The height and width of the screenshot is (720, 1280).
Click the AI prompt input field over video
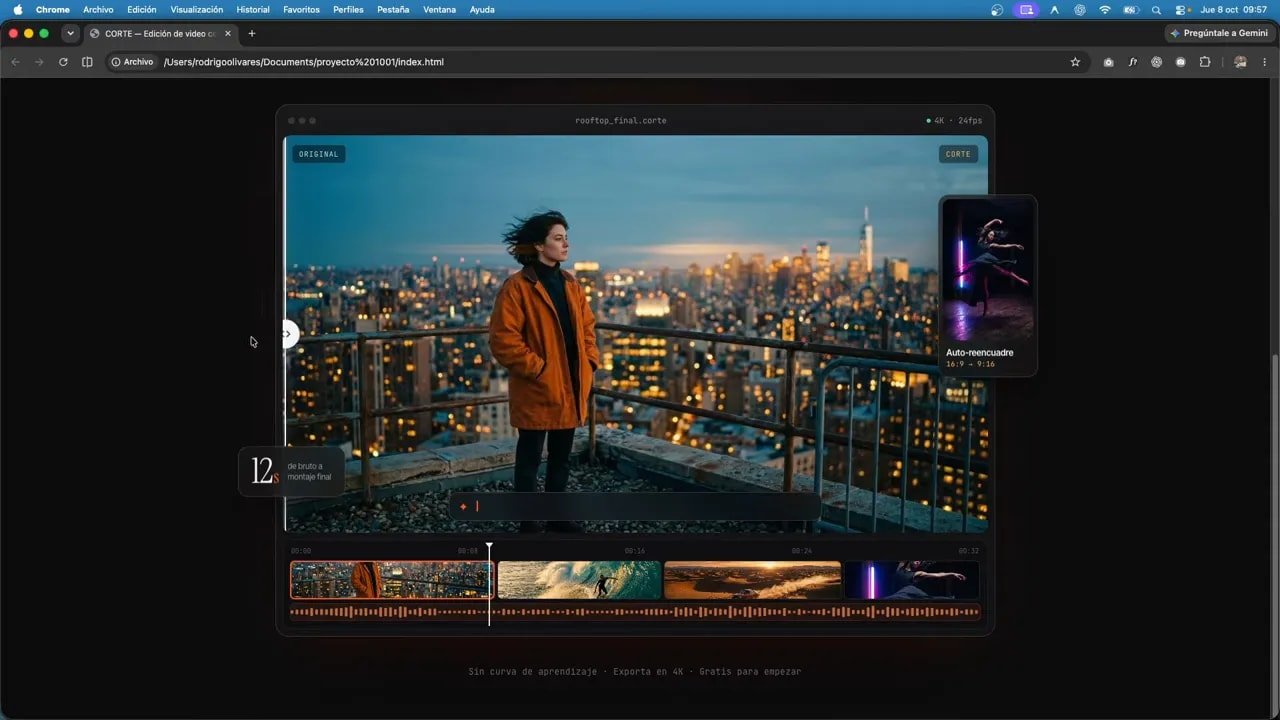point(635,506)
